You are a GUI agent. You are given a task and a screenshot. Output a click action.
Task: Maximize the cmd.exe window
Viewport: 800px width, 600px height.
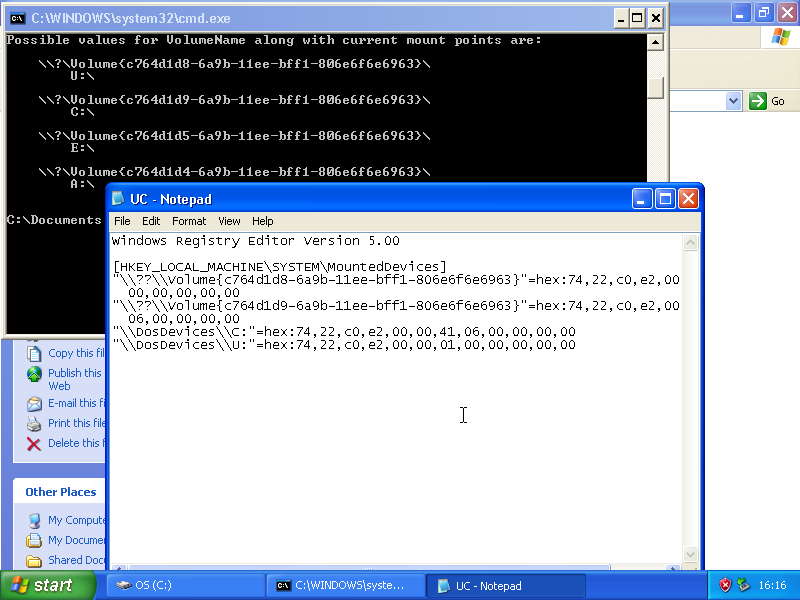pyautogui.click(x=637, y=18)
